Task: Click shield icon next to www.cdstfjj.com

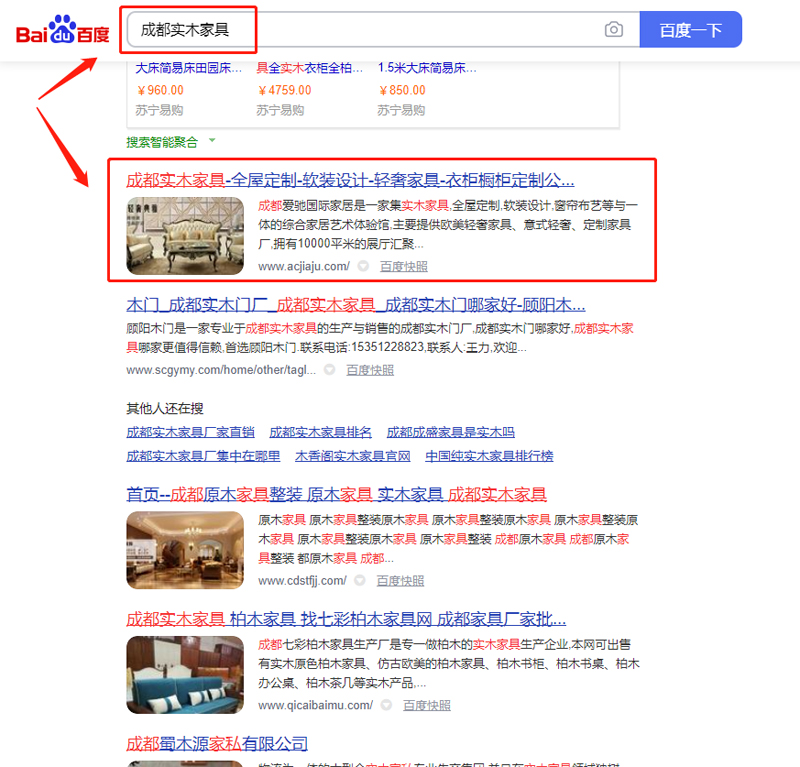Action: pyautogui.click(x=360, y=581)
